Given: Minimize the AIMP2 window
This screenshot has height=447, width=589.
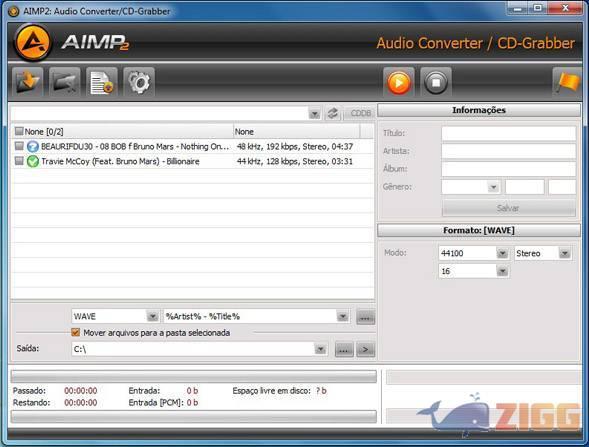Looking at the screenshot, I should click(x=518, y=8).
